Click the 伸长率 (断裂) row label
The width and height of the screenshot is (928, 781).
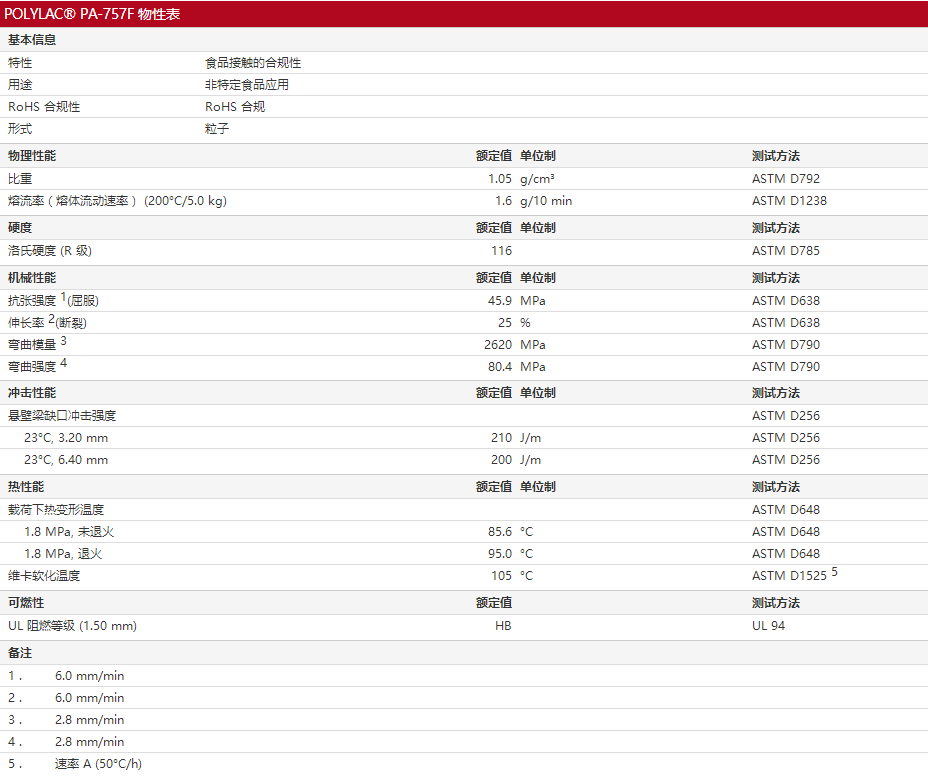coord(47,322)
